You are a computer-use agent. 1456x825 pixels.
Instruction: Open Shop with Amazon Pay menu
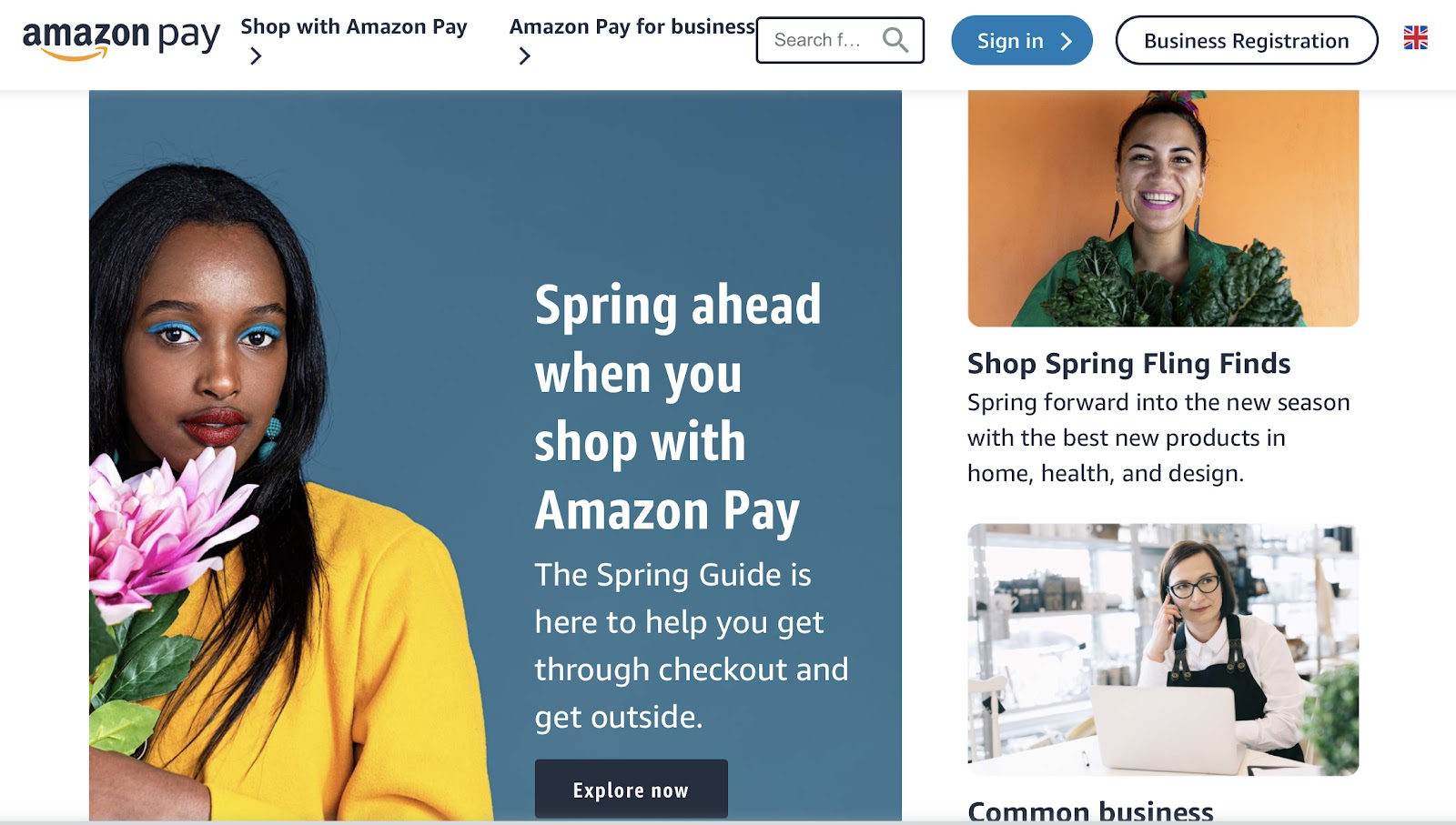click(x=354, y=27)
